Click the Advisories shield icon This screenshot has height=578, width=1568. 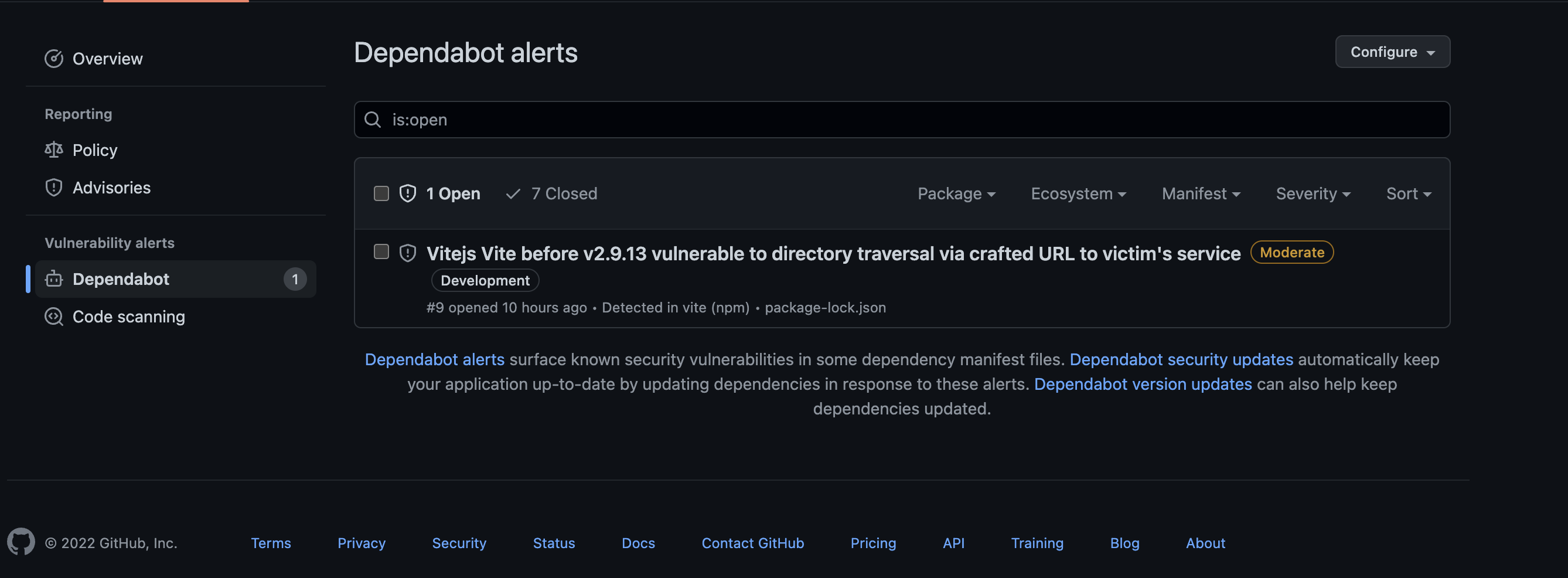[x=54, y=188]
